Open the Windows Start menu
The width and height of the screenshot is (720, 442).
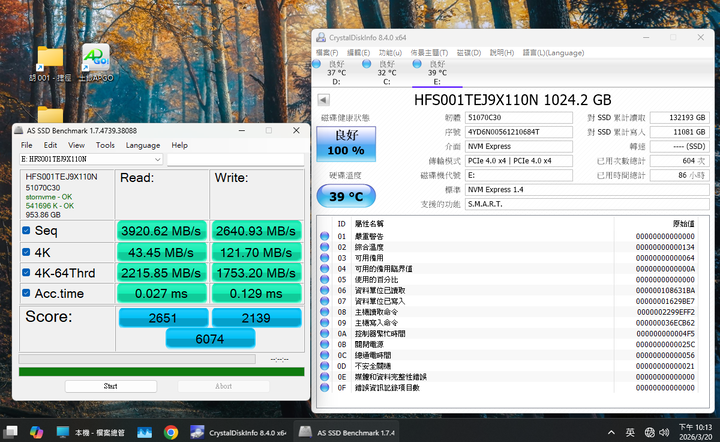[11, 432]
